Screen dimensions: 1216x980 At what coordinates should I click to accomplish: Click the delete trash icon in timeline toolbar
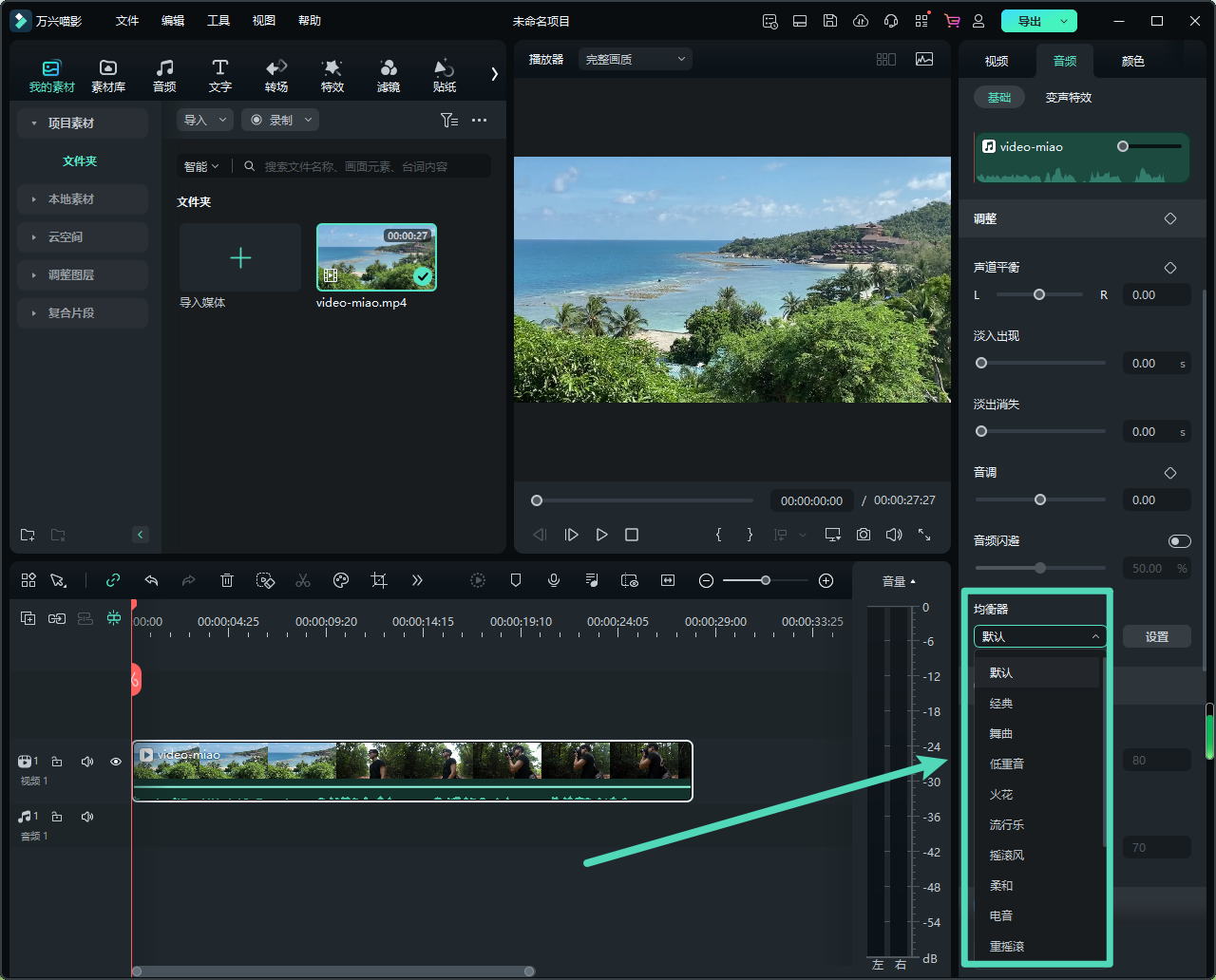click(x=227, y=580)
